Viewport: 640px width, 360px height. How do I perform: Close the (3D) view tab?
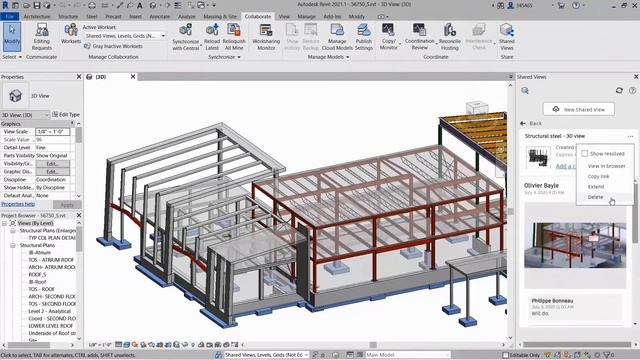click(x=133, y=77)
